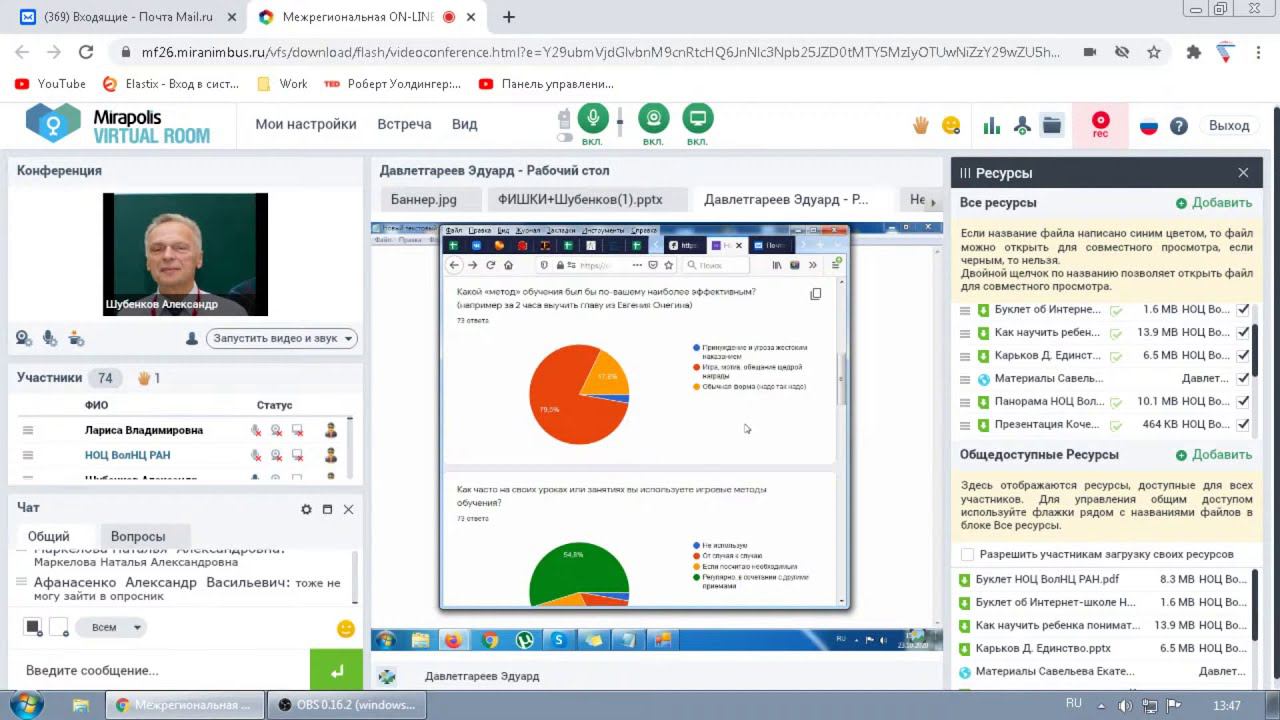Click role avatar icon for Лариса Владимировна
1280x720 pixels.
click(x=331, y=431)
